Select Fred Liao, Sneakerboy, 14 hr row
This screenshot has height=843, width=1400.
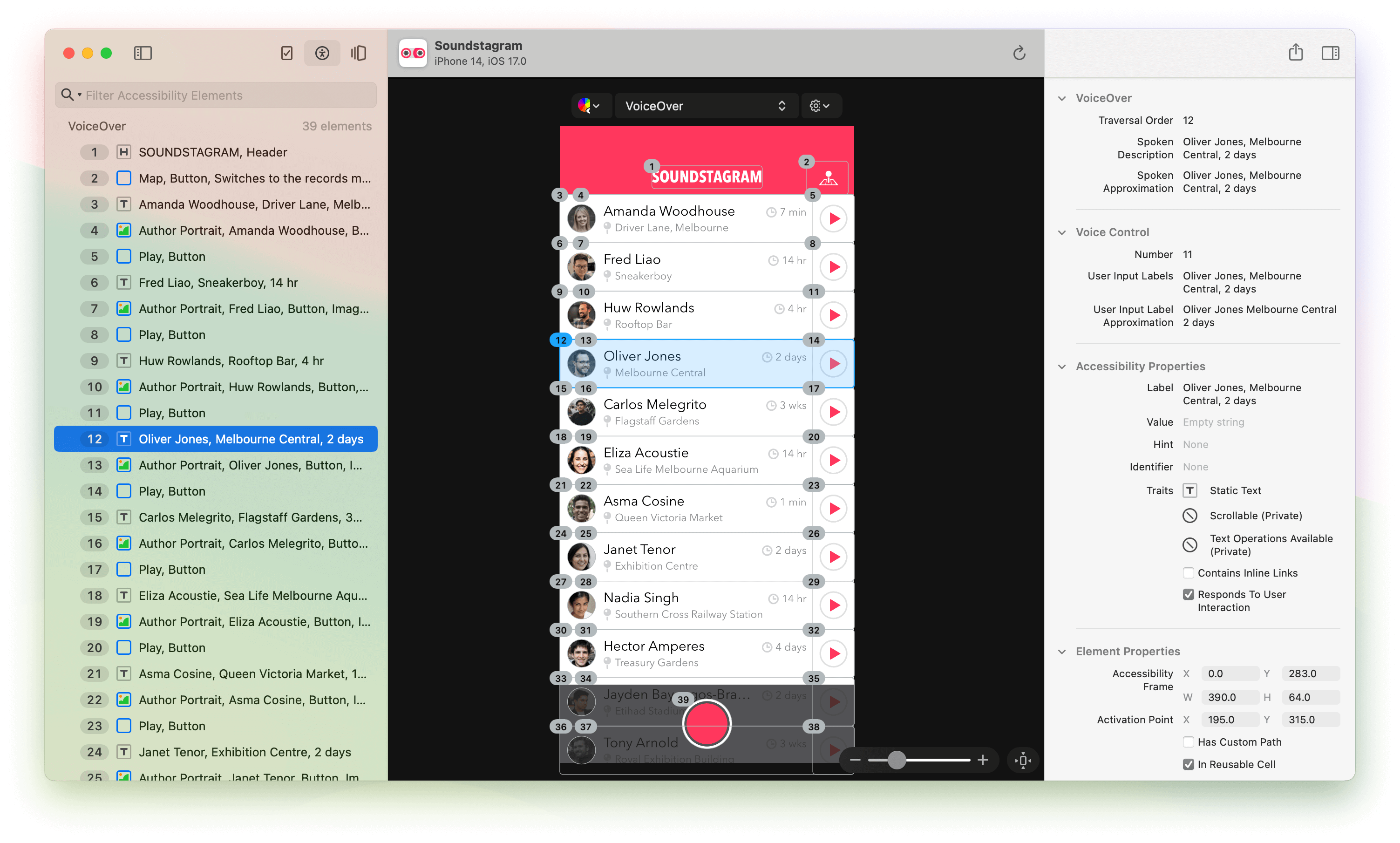click(x=216, y=283)
